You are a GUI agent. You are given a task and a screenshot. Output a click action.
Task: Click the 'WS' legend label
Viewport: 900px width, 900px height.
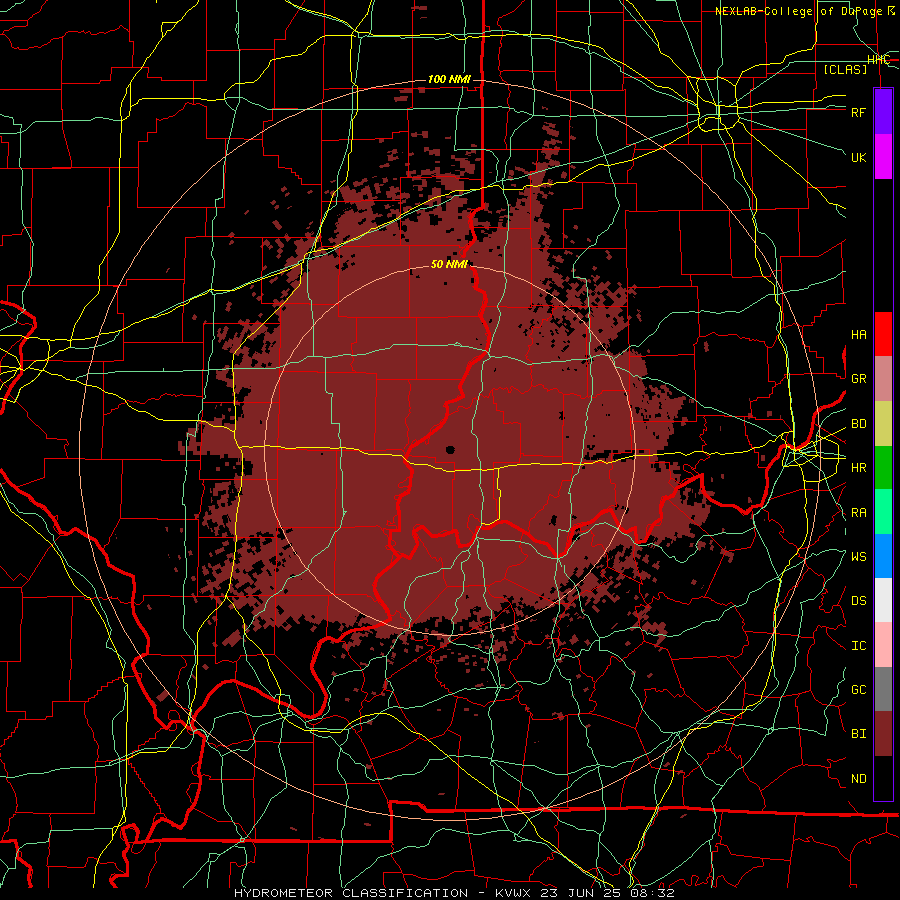pyautogui.click(x=858, y=557)
